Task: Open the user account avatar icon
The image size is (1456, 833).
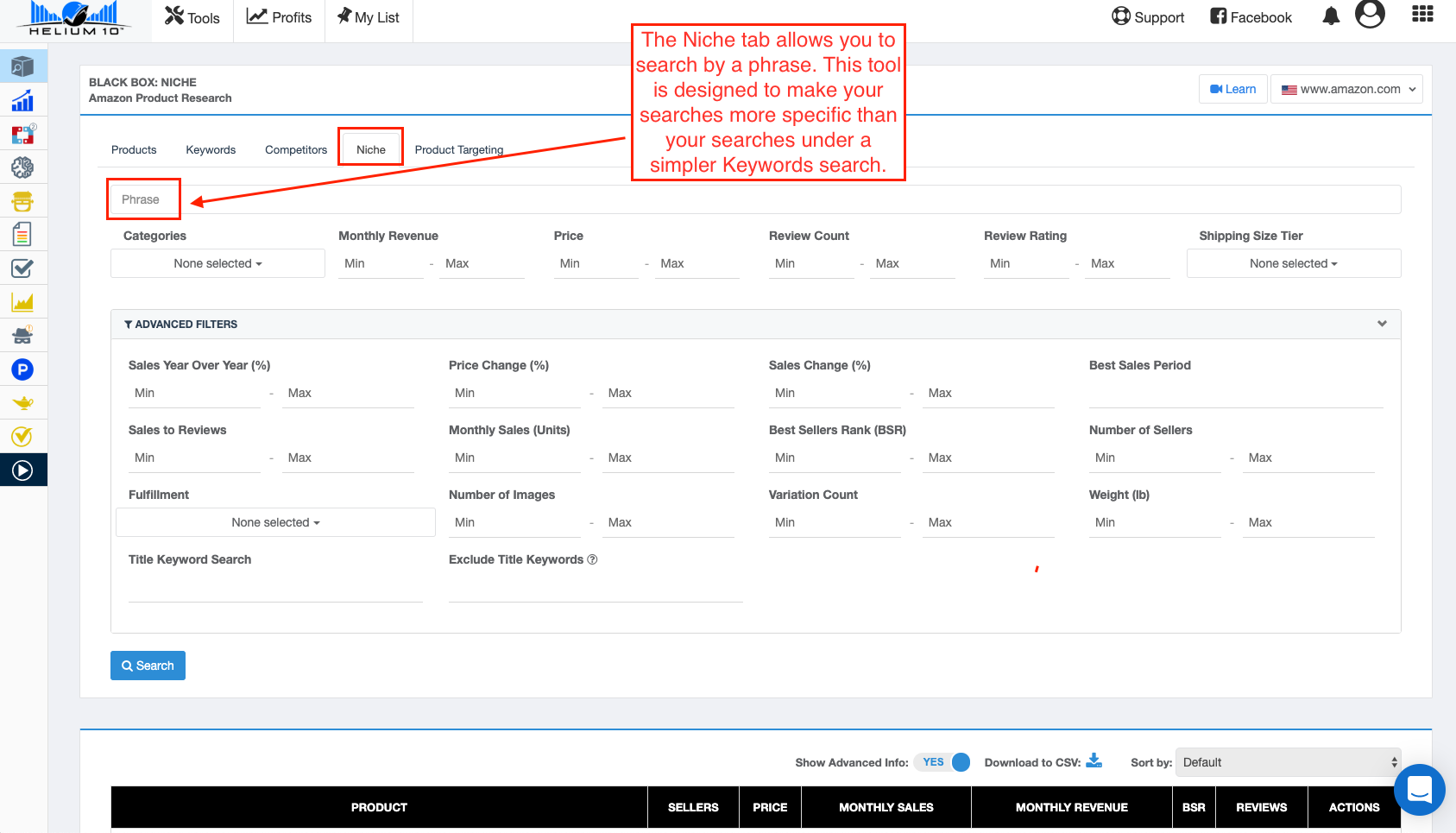Action: pyautogui.click(x=1370, y=14)
